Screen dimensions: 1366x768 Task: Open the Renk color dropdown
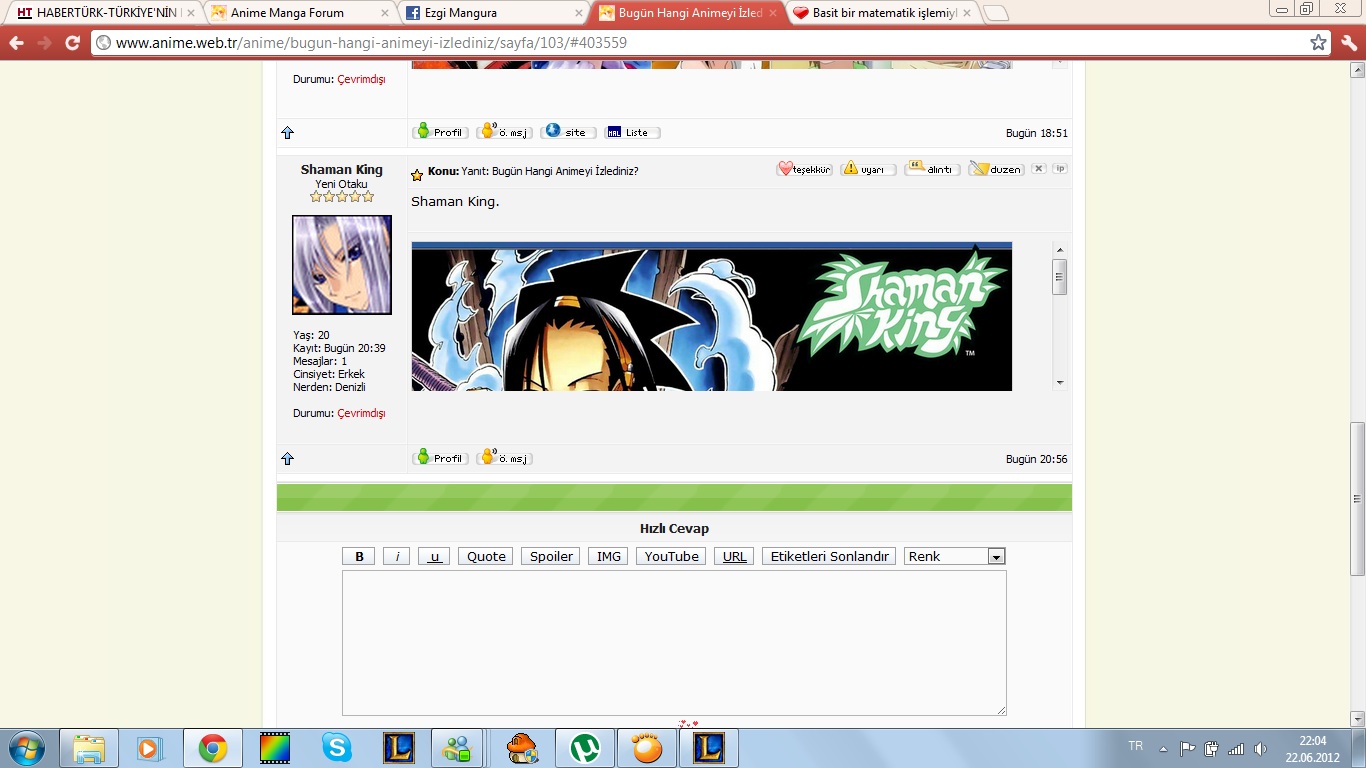click(x=954, y=556)
